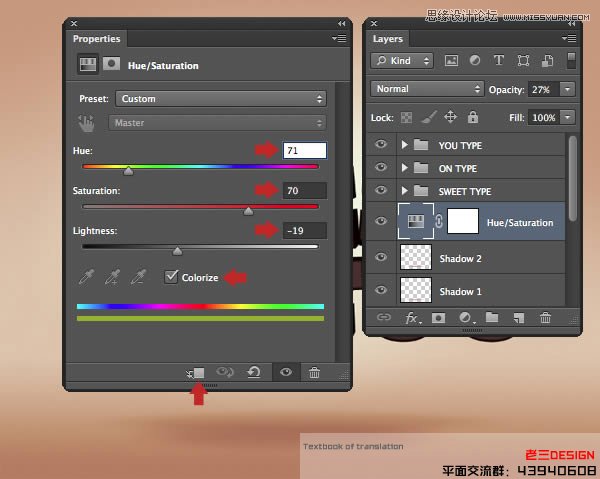Delete layer using Layers trash icon
The height and width of the screenshot is (479, 600).
pos(545,318)
